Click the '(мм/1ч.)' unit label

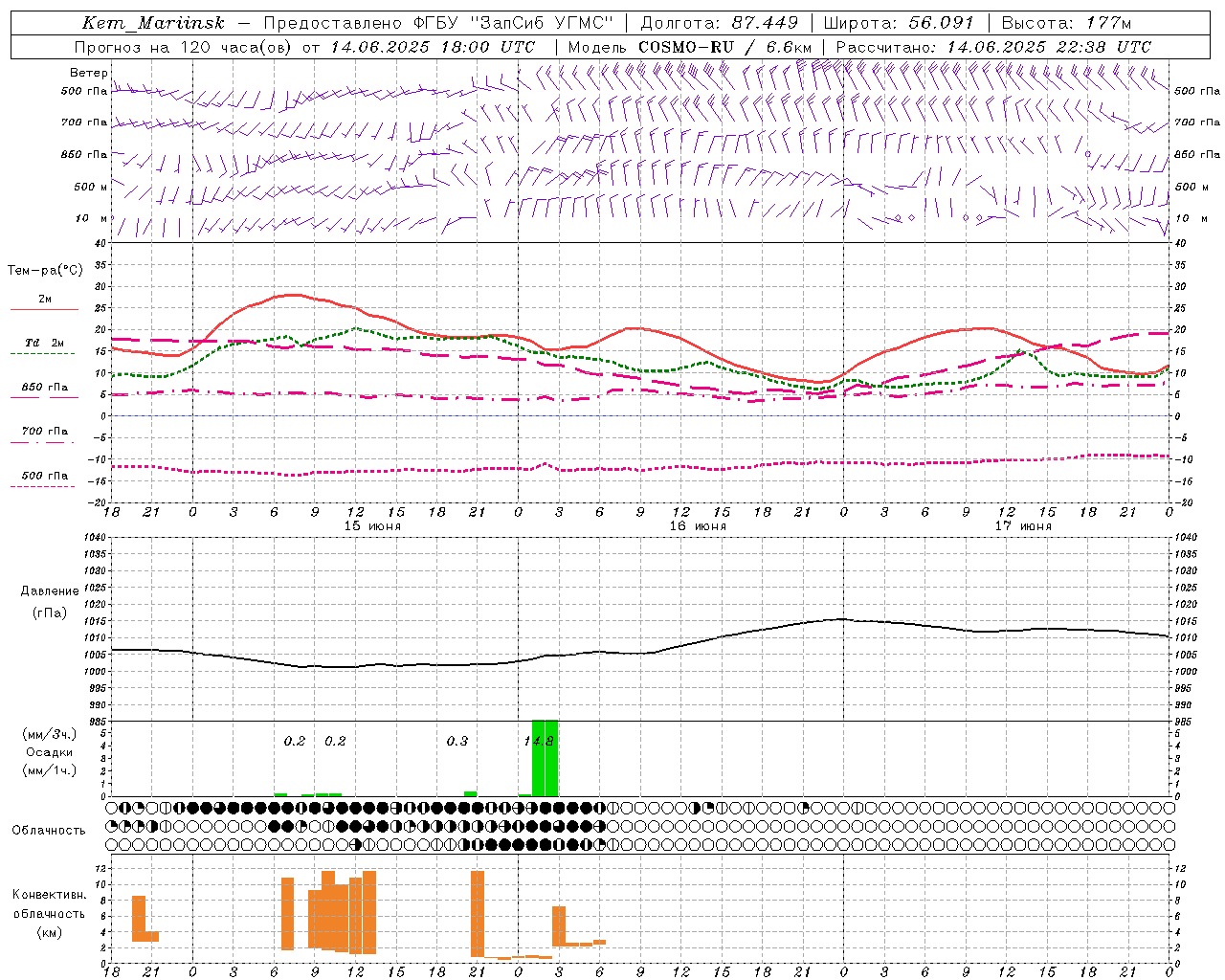point(49,770)
